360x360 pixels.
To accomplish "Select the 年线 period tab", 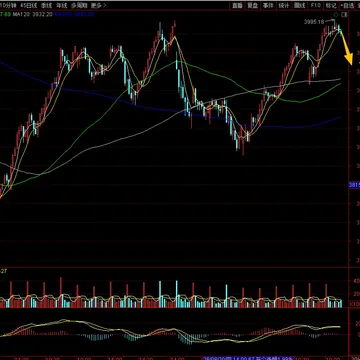I will (61, 6).
